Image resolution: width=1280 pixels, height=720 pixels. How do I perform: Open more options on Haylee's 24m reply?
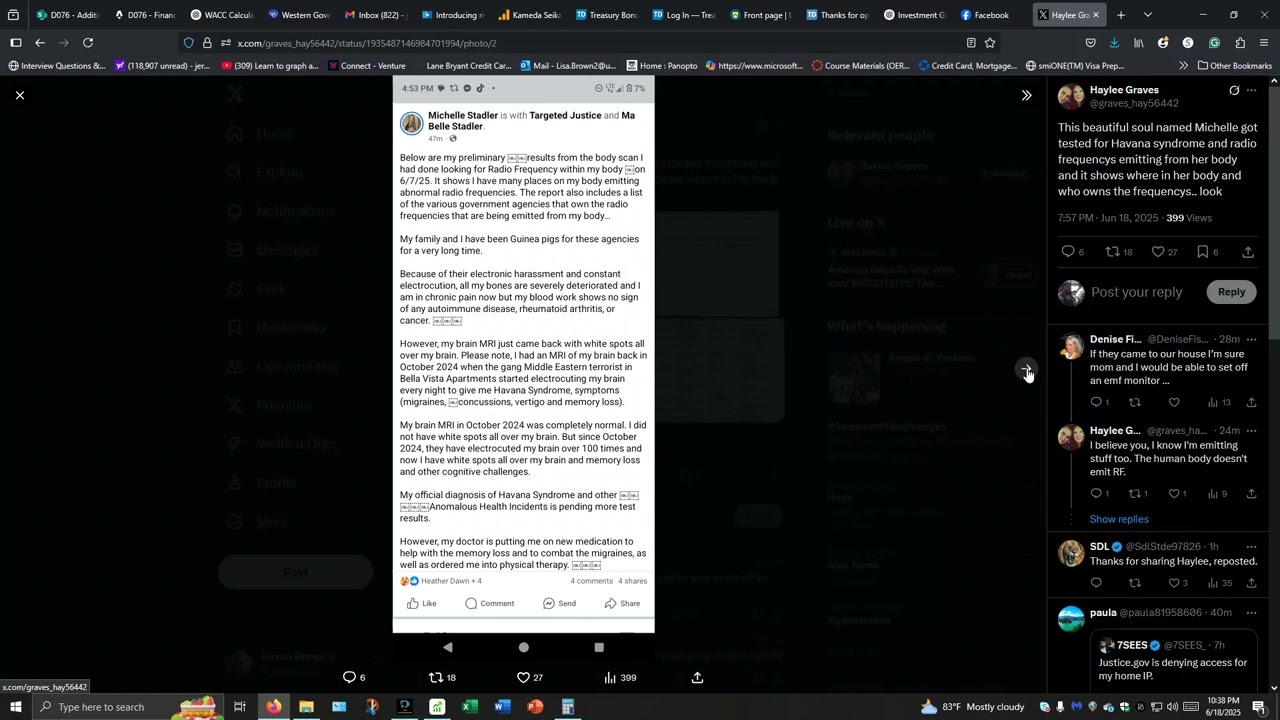tap(1251, 431)
